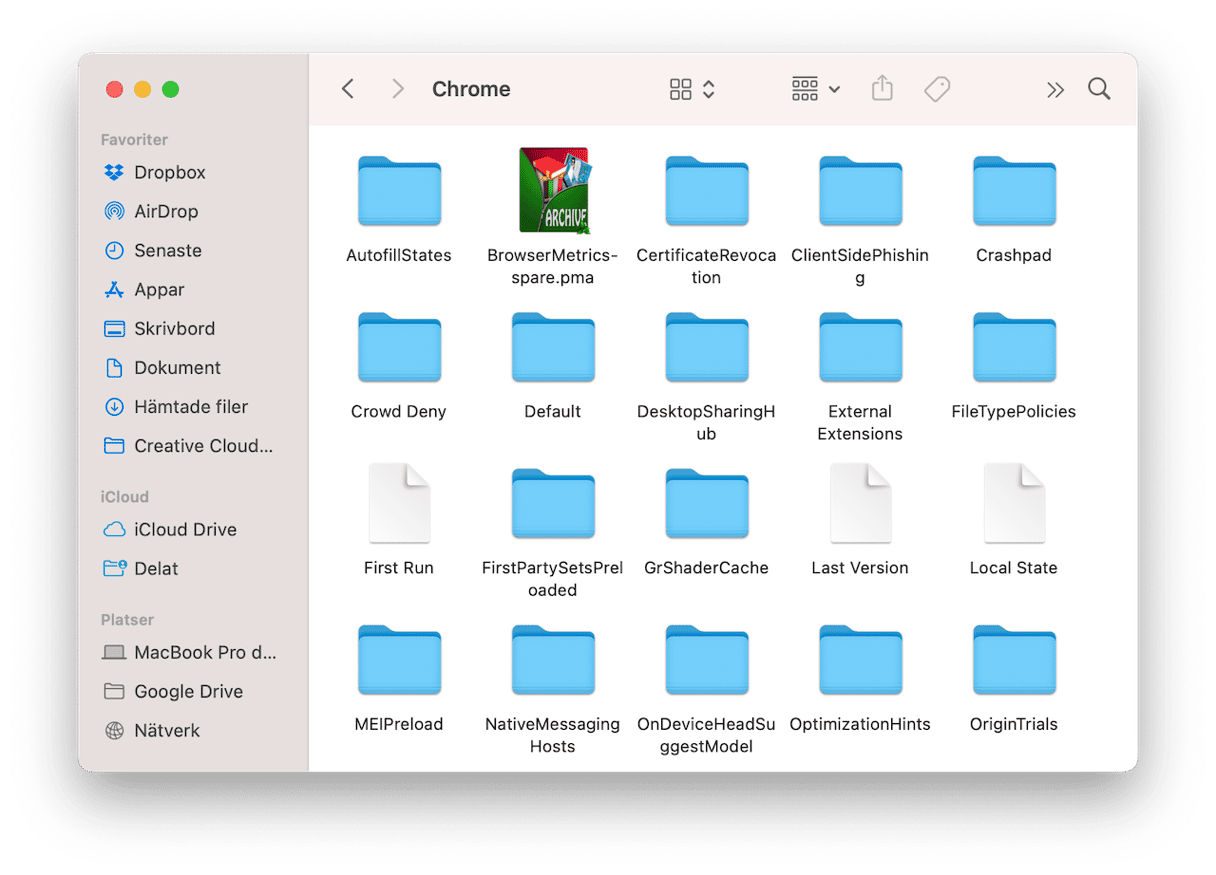Select the DesktopSharingHub folder icon
Screen dimensions: 1216x875
pyautogui.click(x=707, y=347)
